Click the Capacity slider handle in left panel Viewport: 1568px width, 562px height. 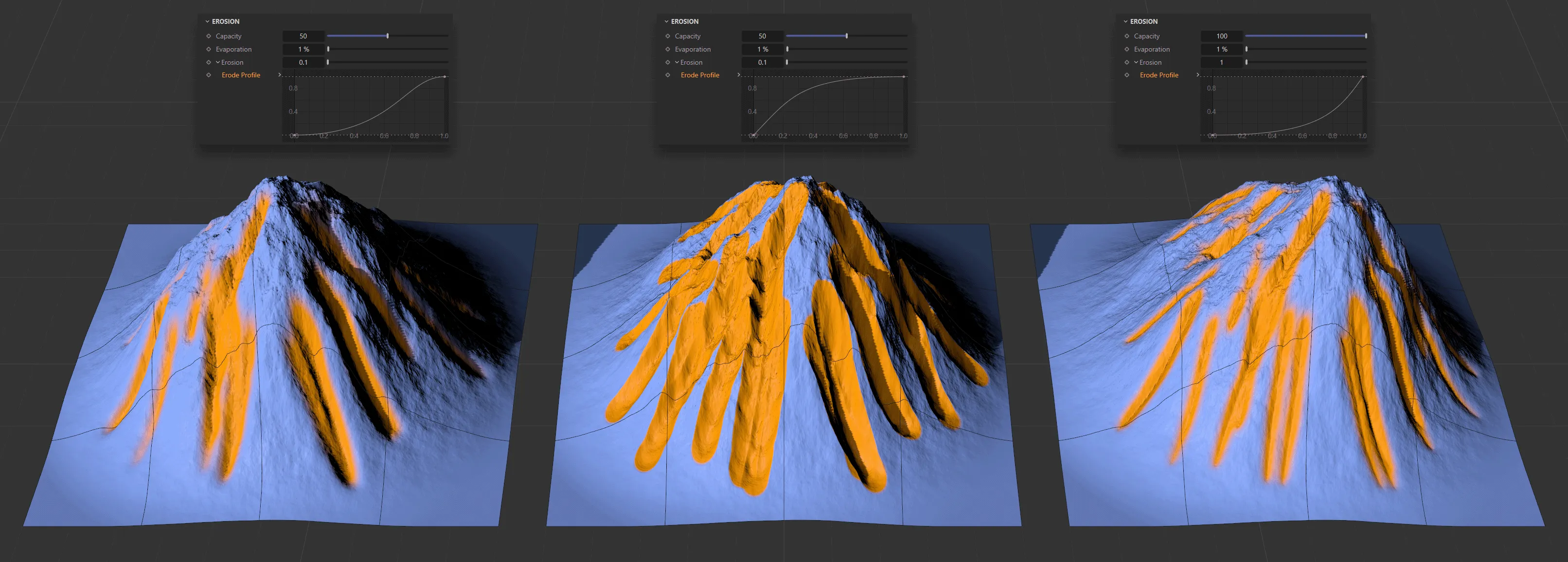coord(388,36)
